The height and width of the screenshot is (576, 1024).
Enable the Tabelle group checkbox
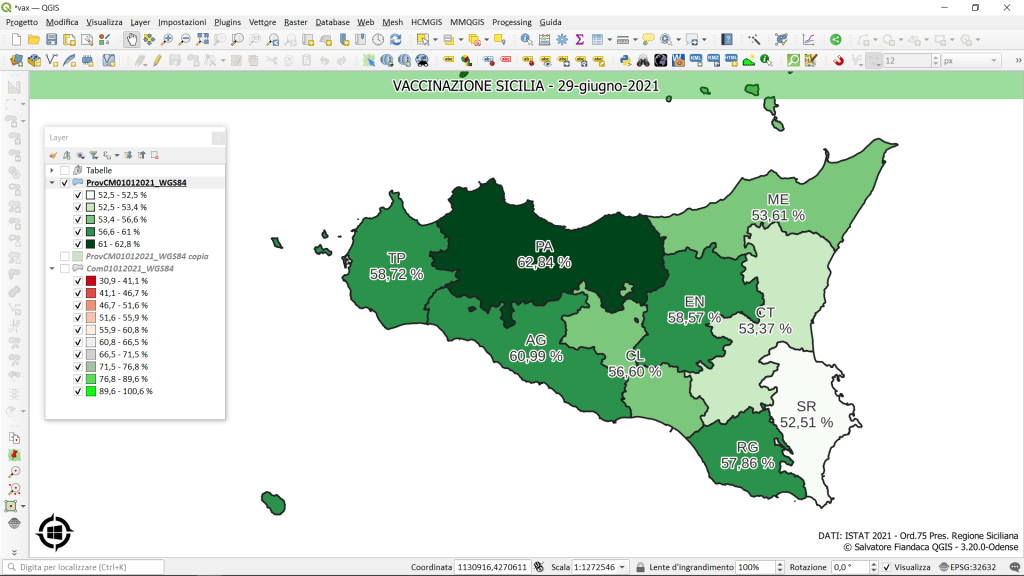65,171
